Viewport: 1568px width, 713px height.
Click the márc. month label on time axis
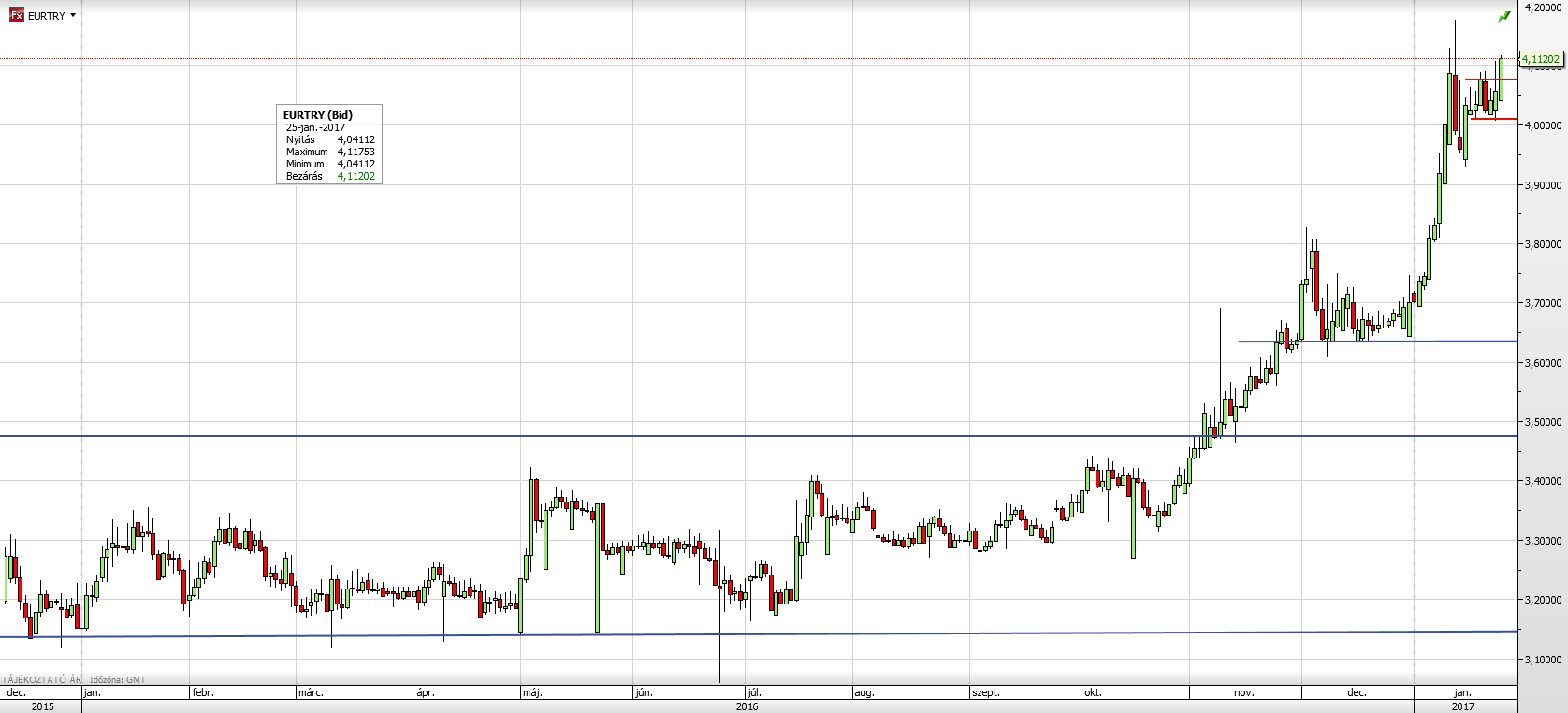(312, 693)
